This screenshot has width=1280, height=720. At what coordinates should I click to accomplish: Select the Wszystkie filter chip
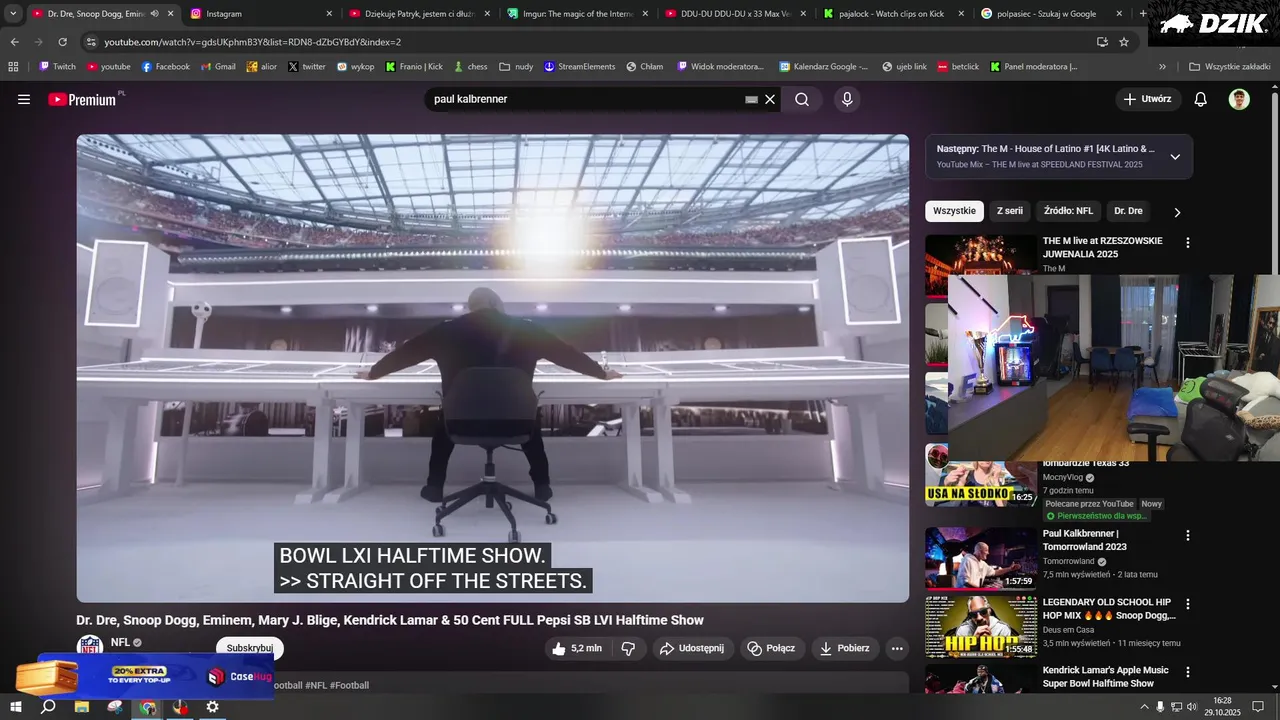click(x=954, y=211)
